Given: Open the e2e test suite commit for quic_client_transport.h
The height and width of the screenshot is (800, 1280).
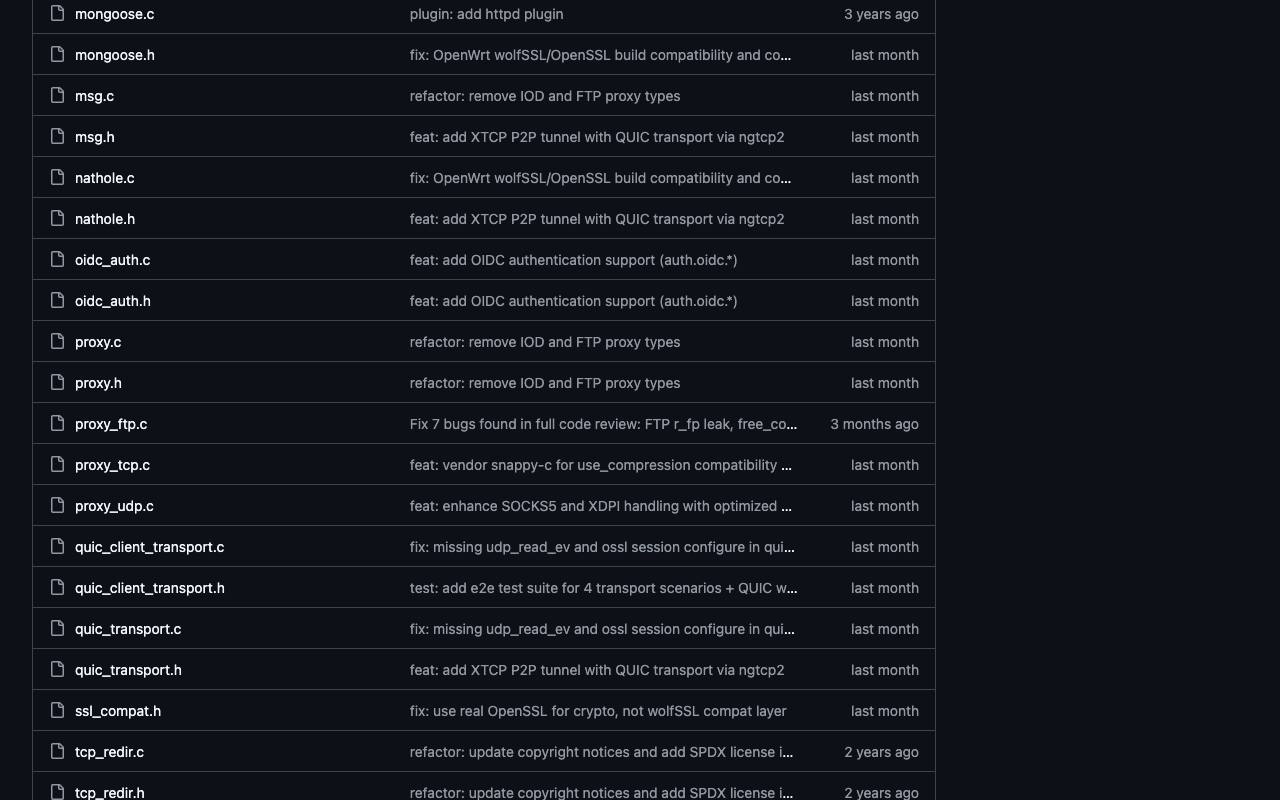Looking at the screenshot, I should tap(603, 588).
